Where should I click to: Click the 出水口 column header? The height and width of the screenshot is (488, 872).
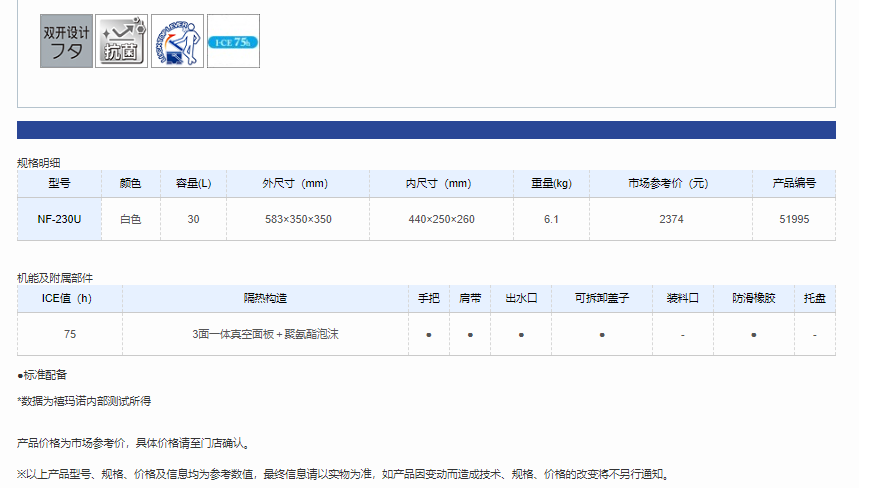click(x=521, y=298)
